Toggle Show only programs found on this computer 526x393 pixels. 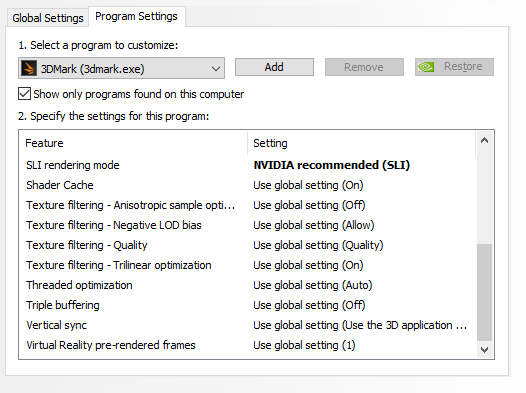[x=24, y=94]
